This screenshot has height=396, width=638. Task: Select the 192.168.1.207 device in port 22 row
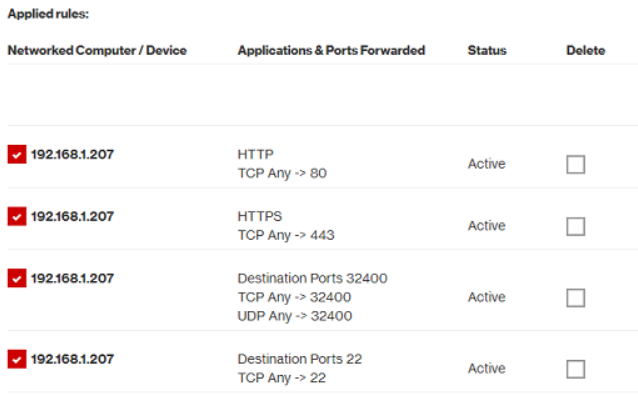pos(72,359)
